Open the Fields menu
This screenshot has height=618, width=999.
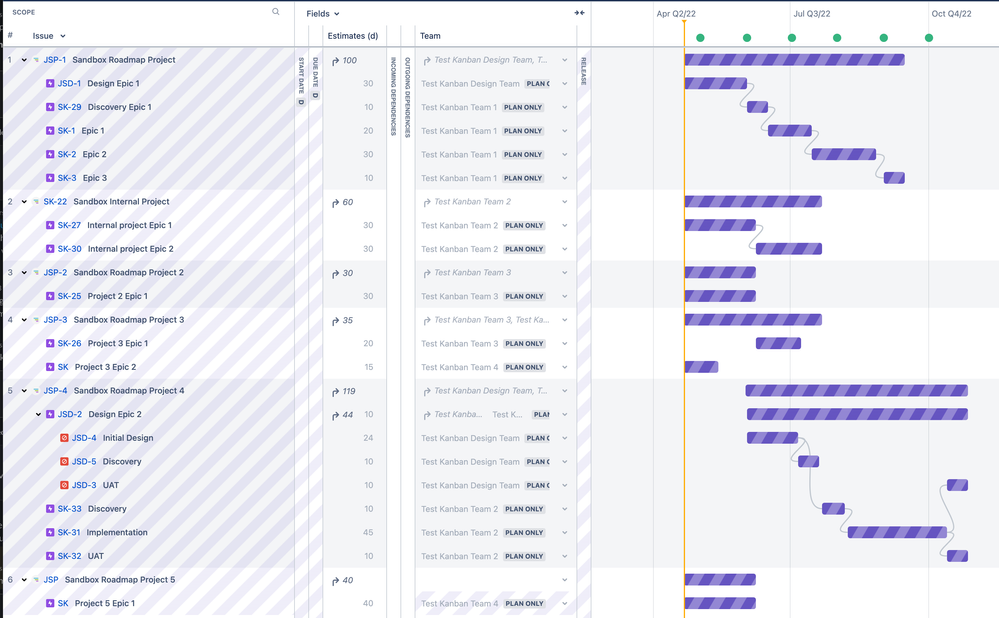pos(319,12)
